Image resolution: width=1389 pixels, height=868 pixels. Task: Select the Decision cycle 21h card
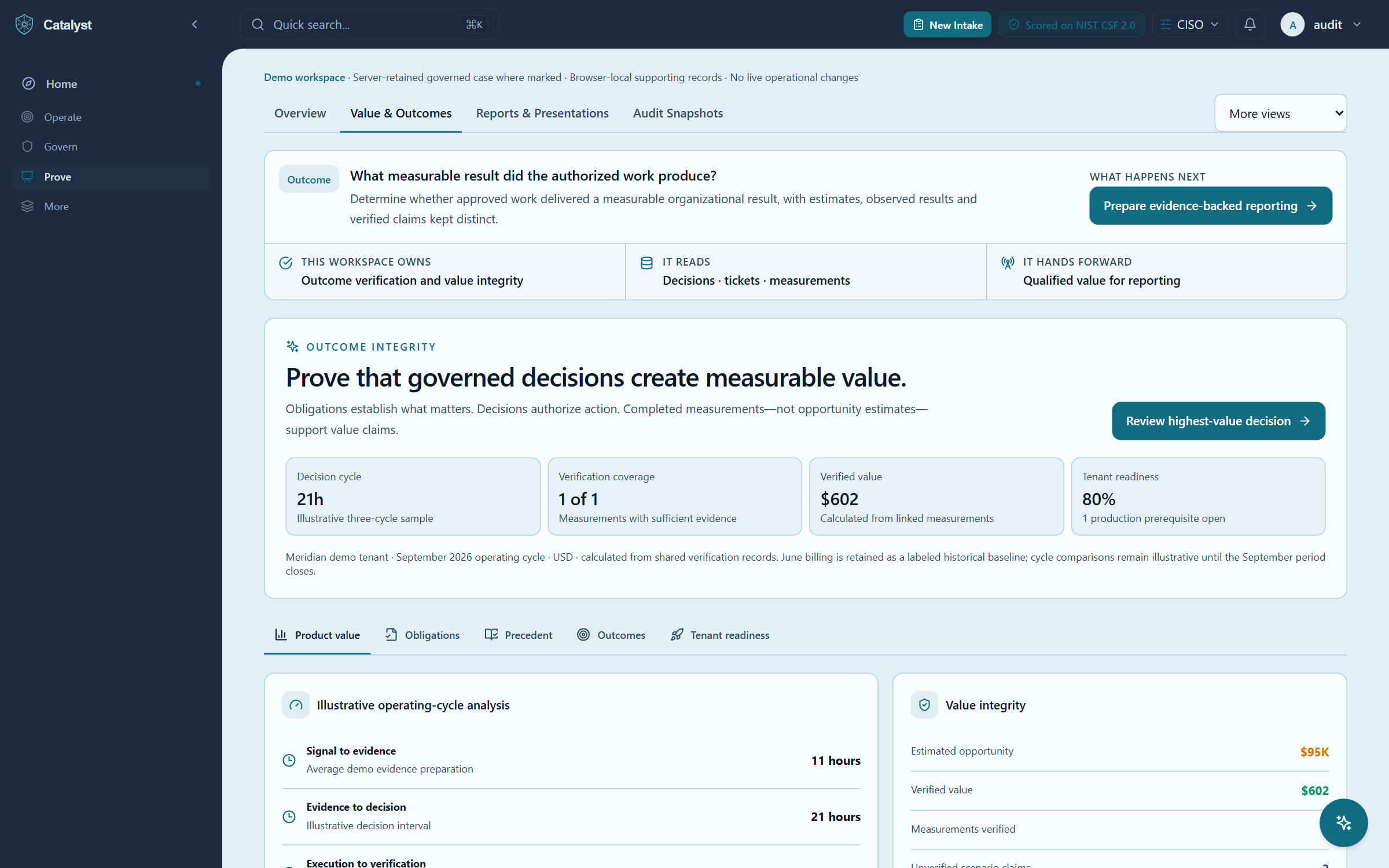click(x=413, y=496)
